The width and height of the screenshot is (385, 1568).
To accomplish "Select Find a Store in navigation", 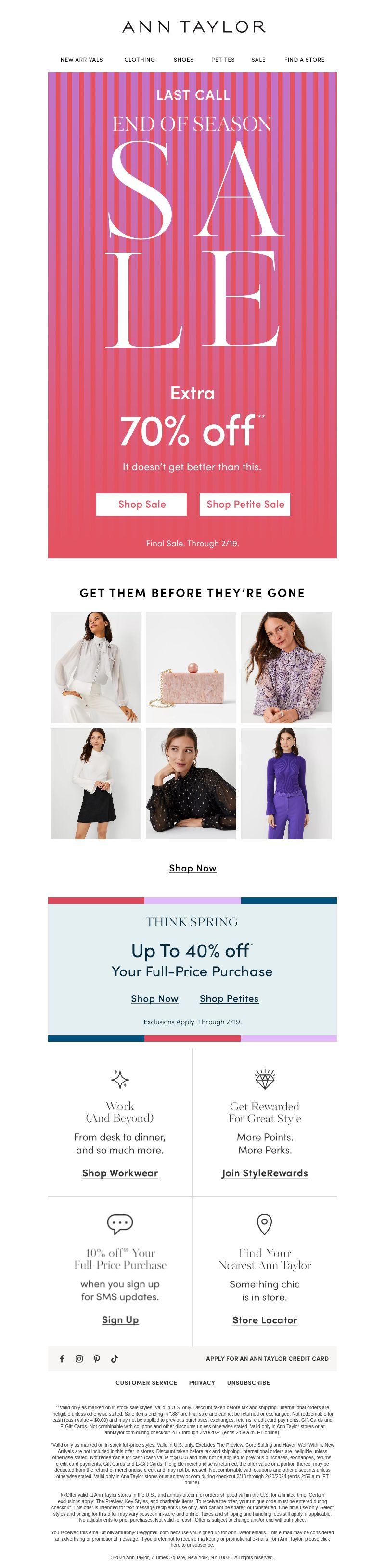I will point(305,60).
